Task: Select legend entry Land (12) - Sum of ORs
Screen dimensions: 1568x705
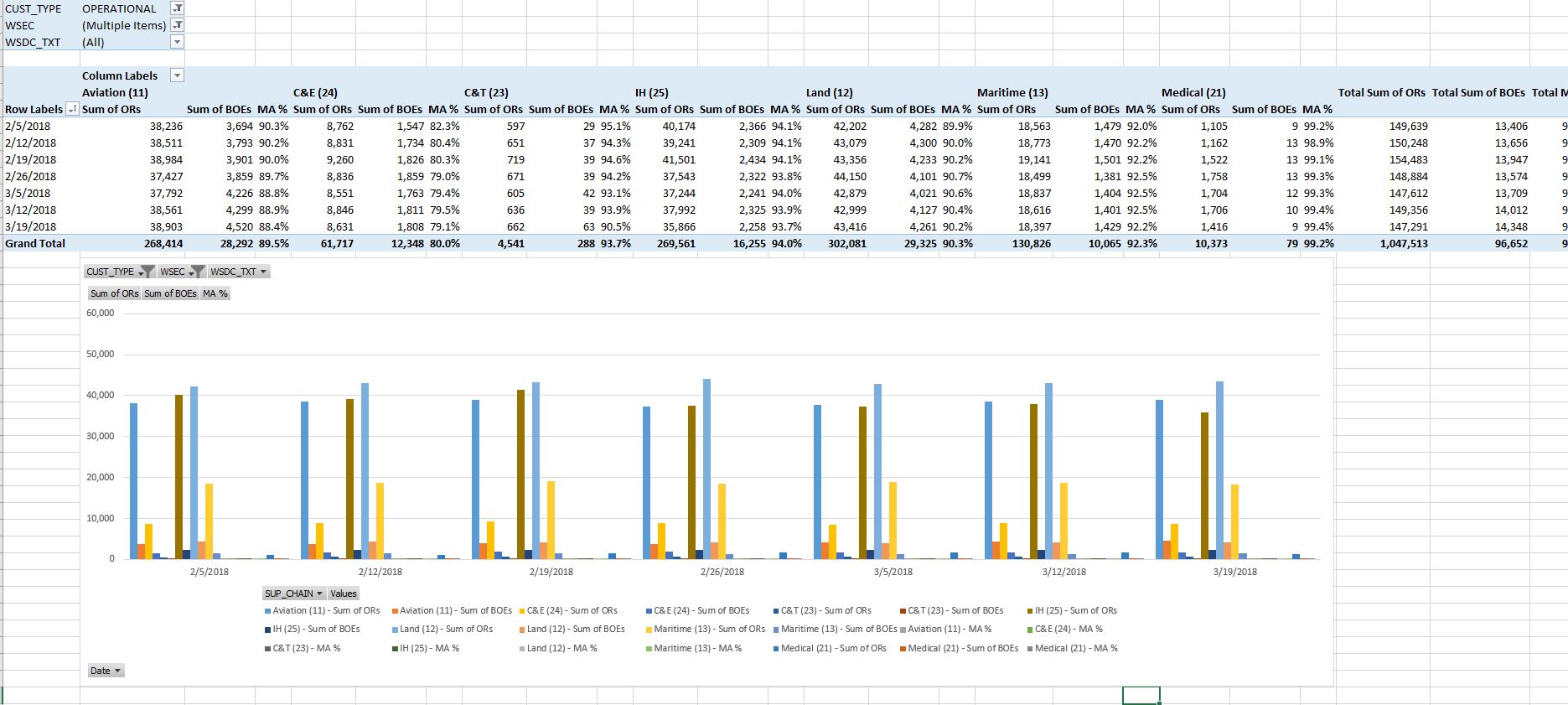Action: 442,629
